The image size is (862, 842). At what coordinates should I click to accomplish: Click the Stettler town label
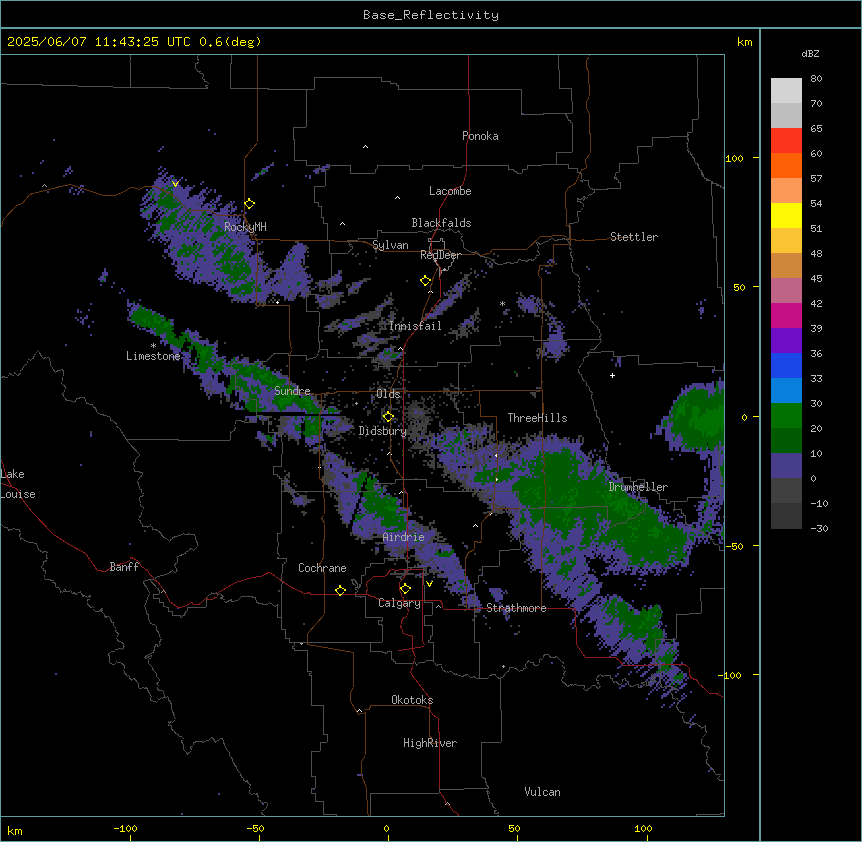(633, 237)
